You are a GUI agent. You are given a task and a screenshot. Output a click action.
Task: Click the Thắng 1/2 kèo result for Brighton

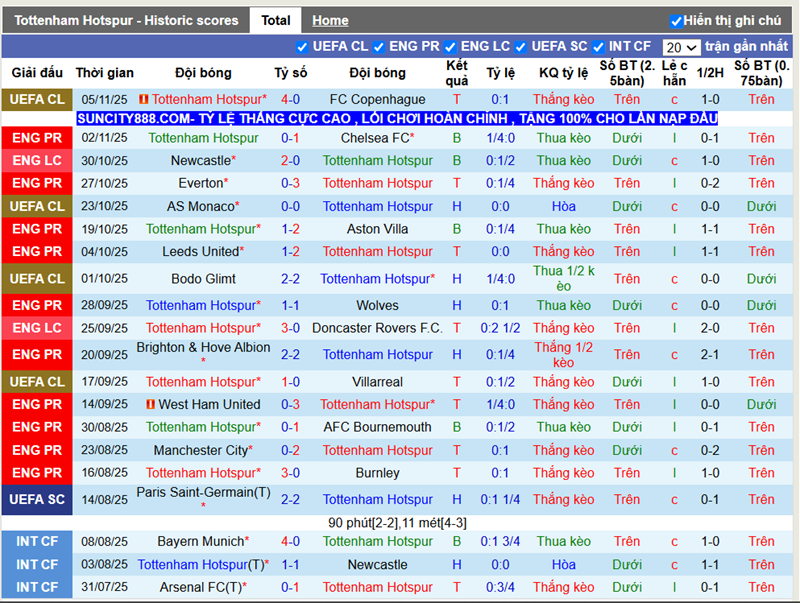coord(563,355)
